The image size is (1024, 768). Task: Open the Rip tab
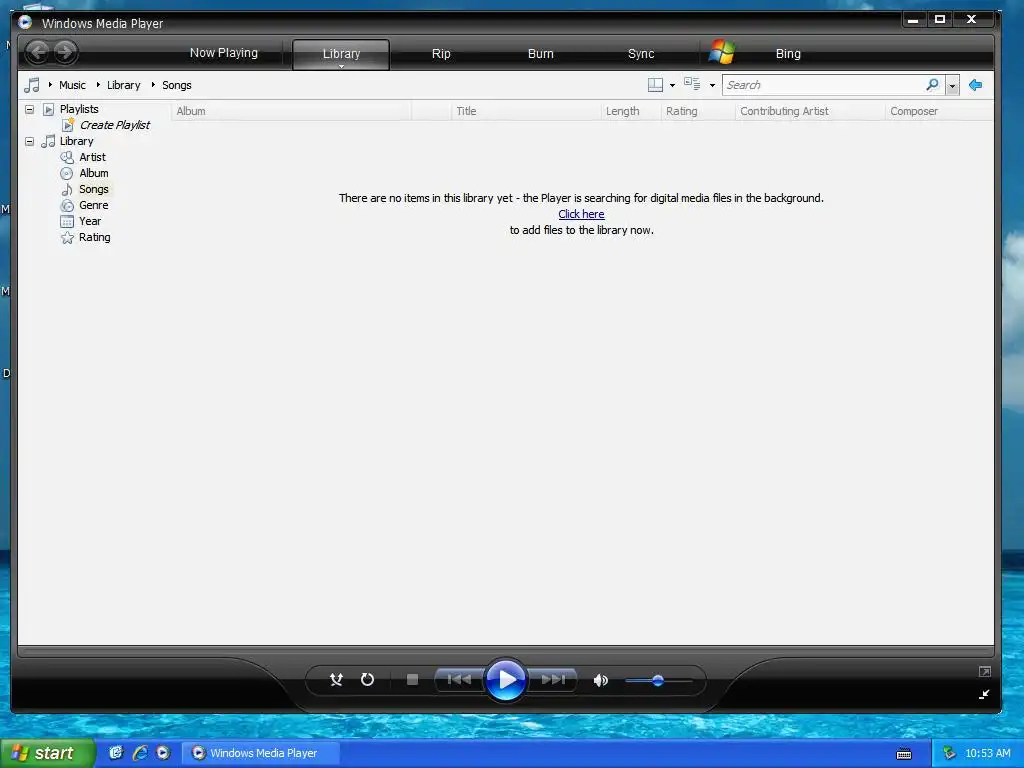(x=441, y=54)
